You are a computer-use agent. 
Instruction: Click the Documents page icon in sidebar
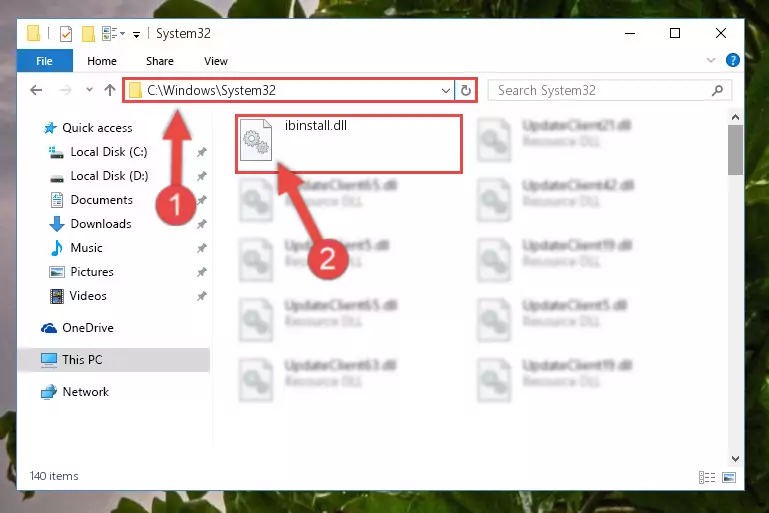click(57, 200)
